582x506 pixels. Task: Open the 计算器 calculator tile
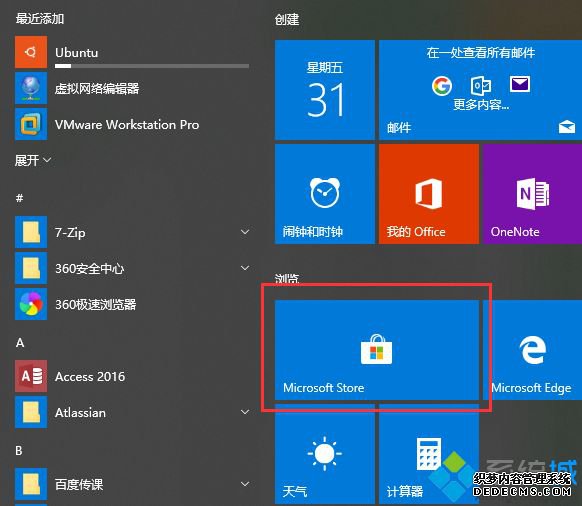[x=429, y=454]
